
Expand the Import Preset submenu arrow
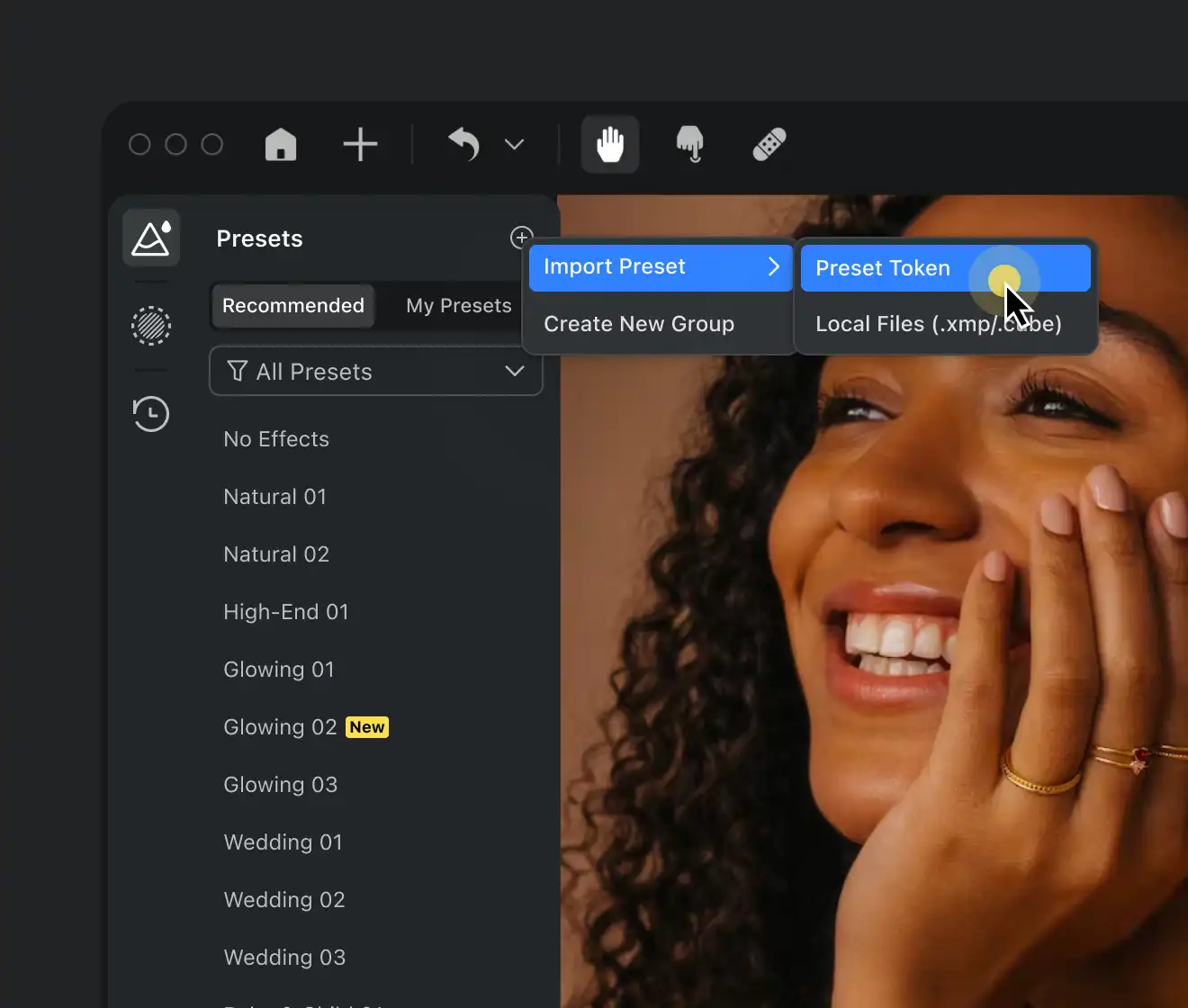tap(772, 266)
